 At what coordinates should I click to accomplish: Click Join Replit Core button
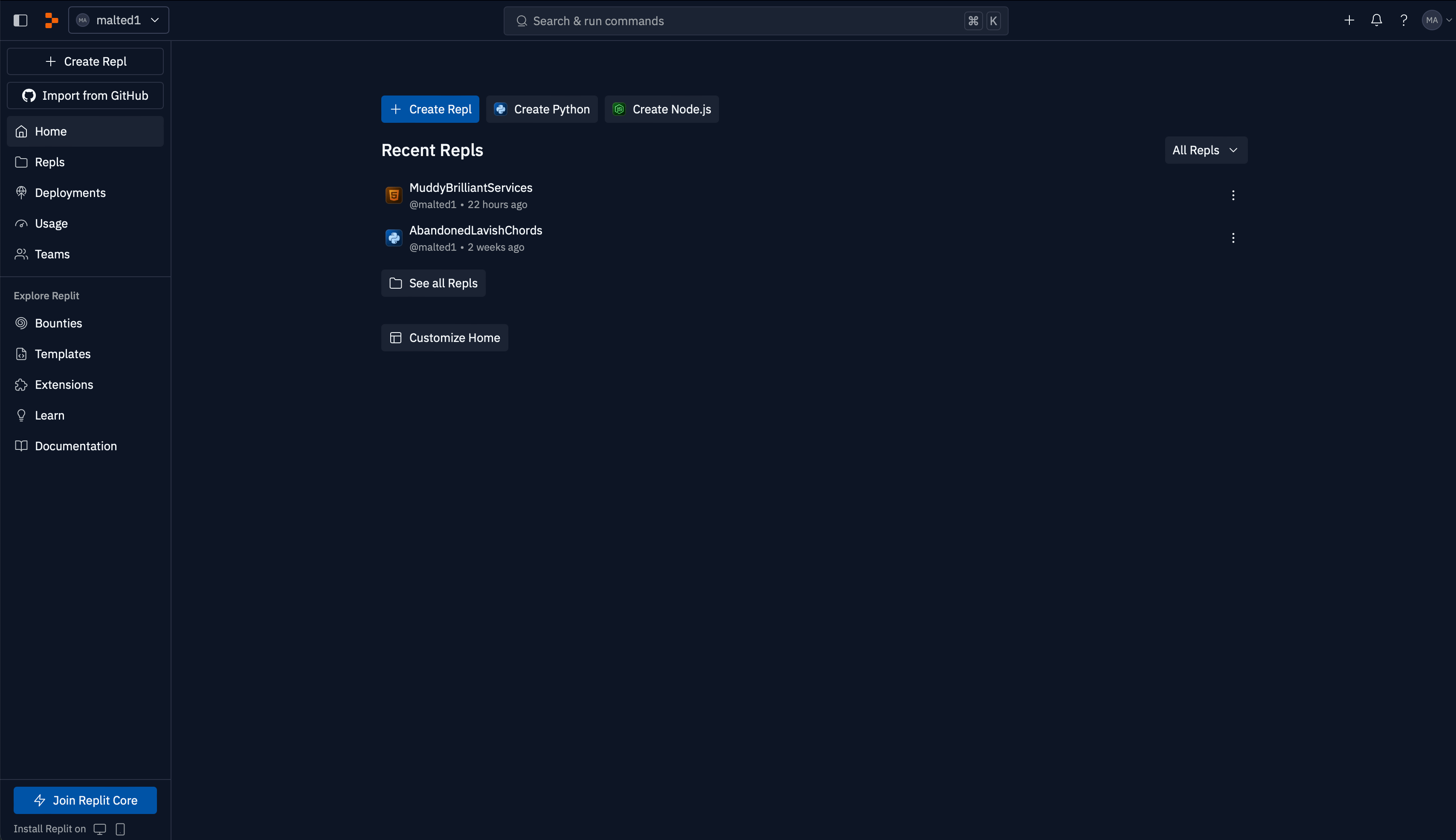[85, 800]
